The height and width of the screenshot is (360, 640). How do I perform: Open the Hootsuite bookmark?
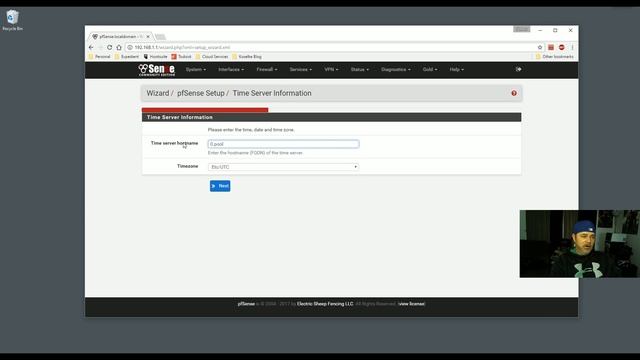click(x=155, y=57)
